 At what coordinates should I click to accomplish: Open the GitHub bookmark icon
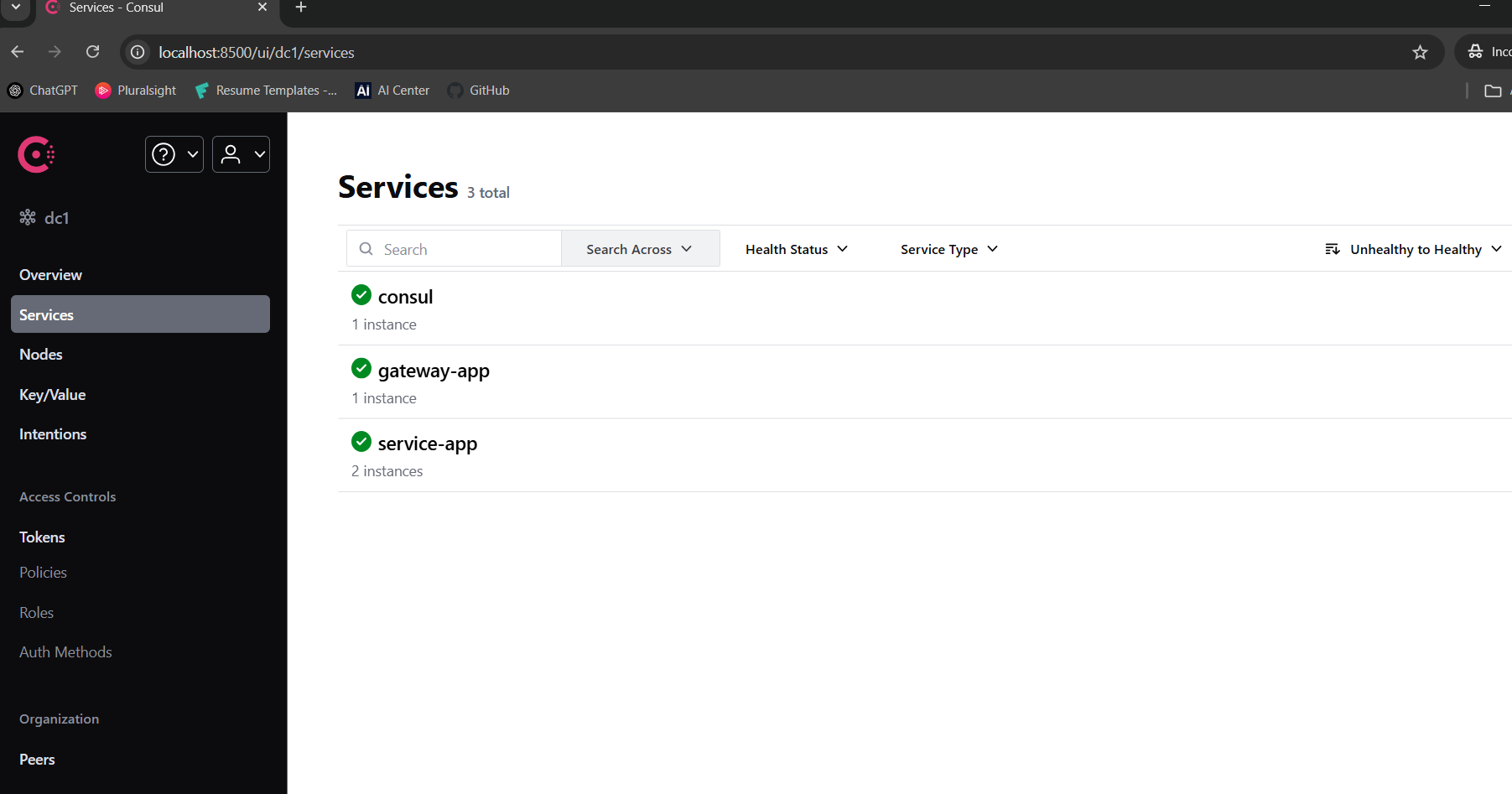click(455, 90)
